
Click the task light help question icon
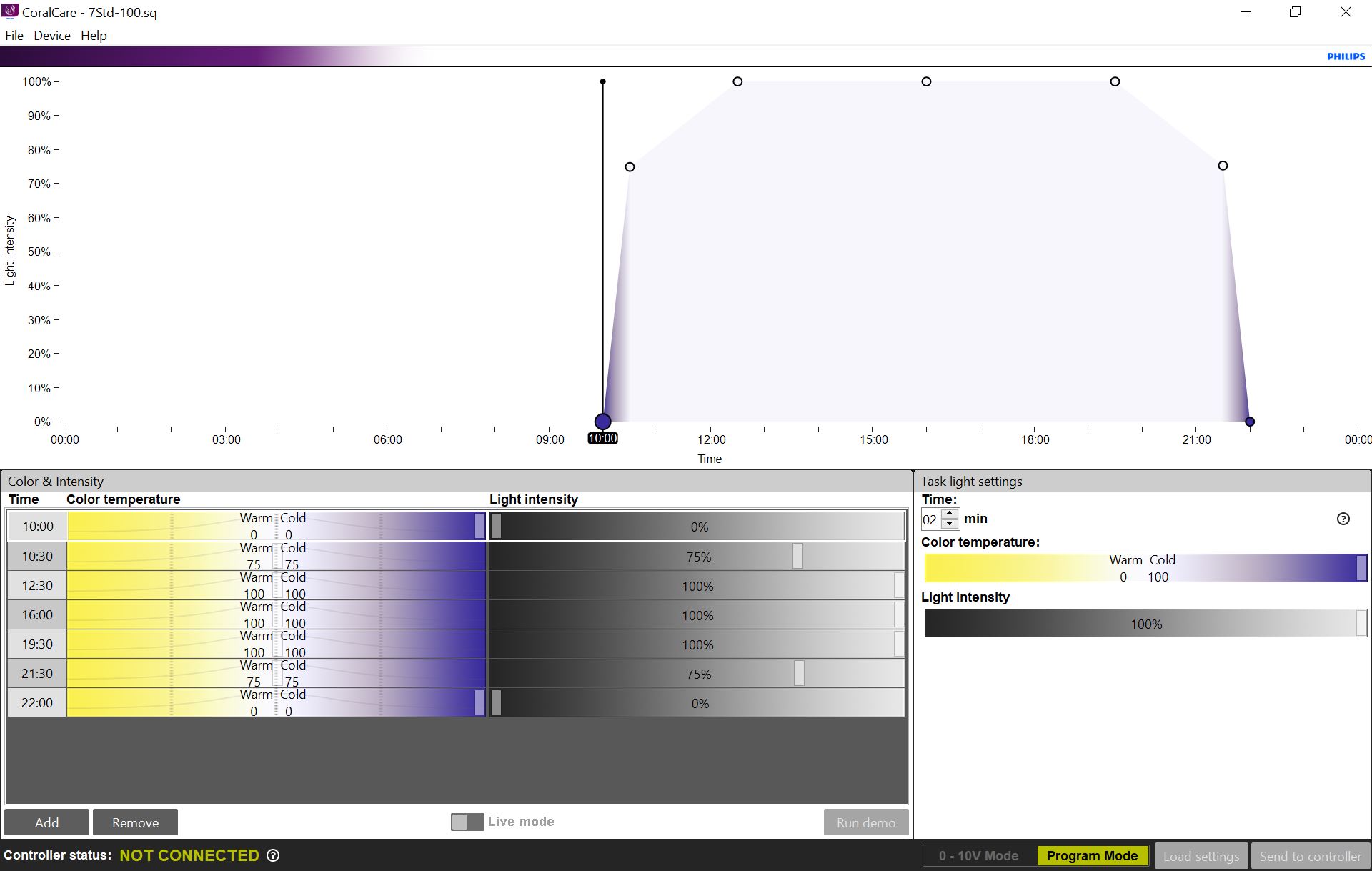[x=1343, y=519]
